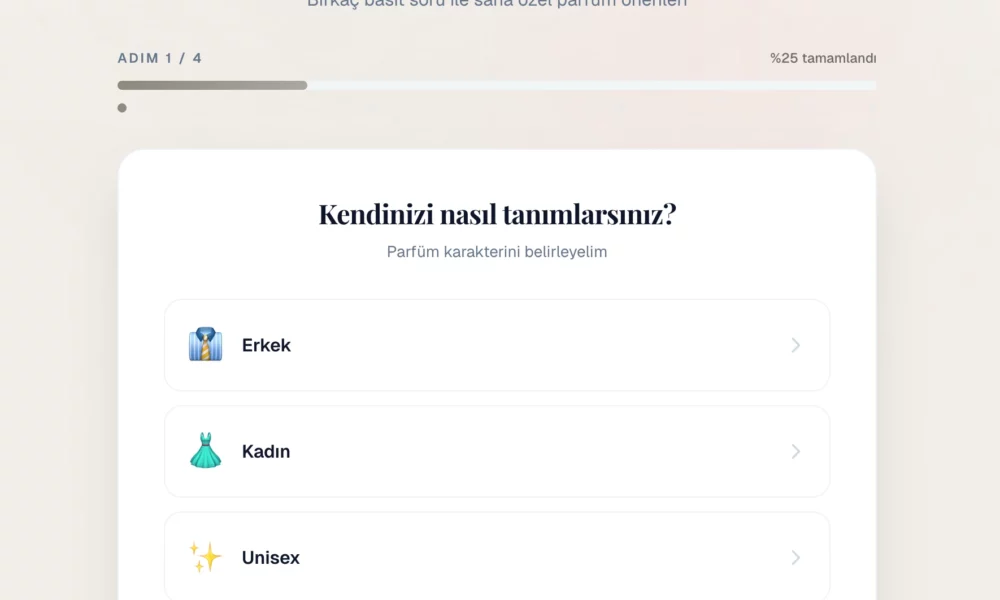
Task: Click the "%25 tamamlandı" completion text
Action: [x=823, y=58]
